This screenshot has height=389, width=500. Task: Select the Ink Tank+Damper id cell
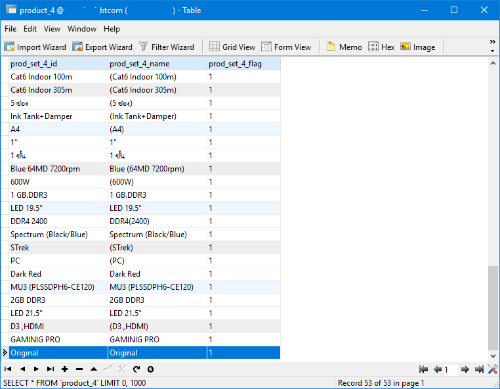pyautogui.click(x=58, y=116)
